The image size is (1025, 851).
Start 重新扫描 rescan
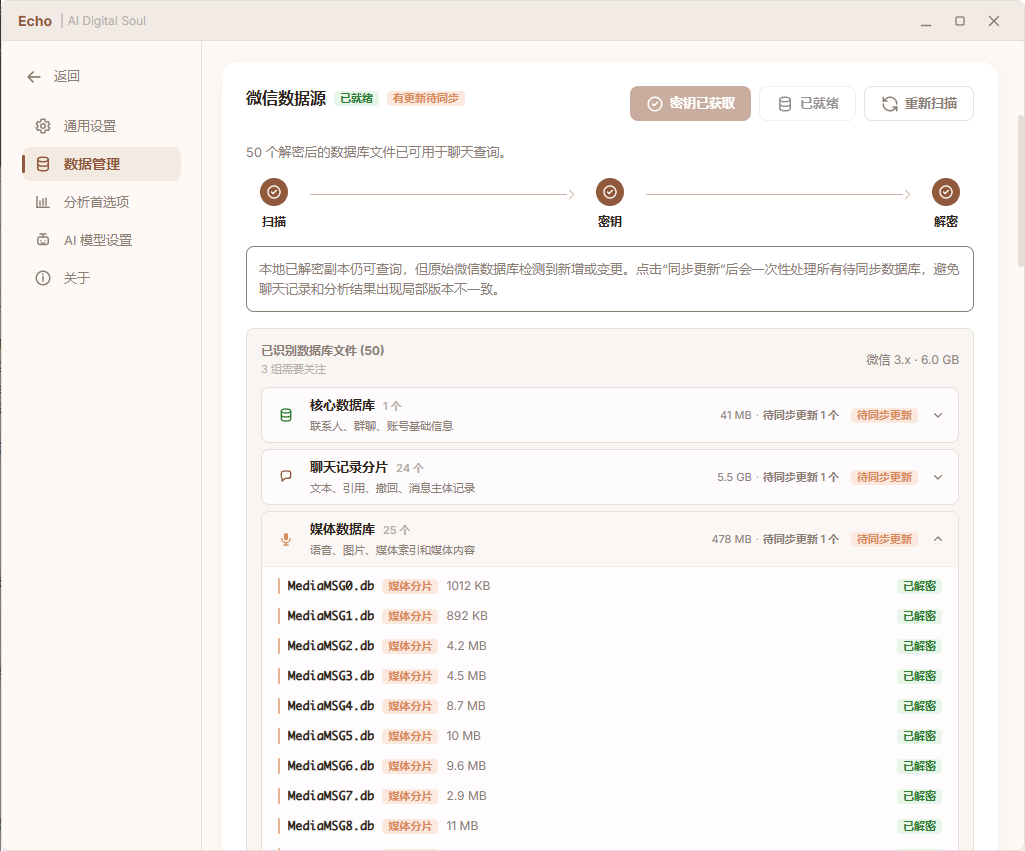click(918, 103)
